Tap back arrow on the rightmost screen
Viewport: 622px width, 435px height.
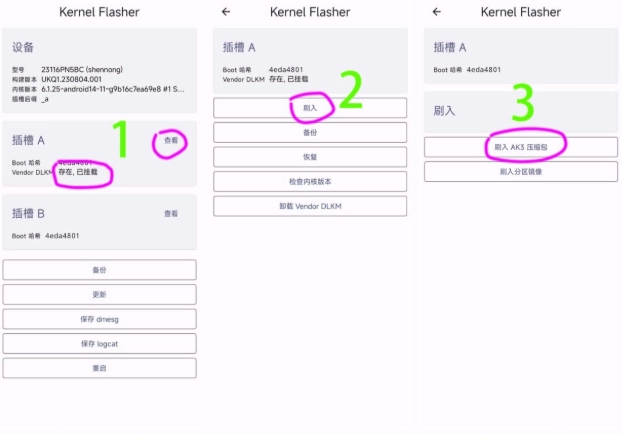(x=437, y=12)
